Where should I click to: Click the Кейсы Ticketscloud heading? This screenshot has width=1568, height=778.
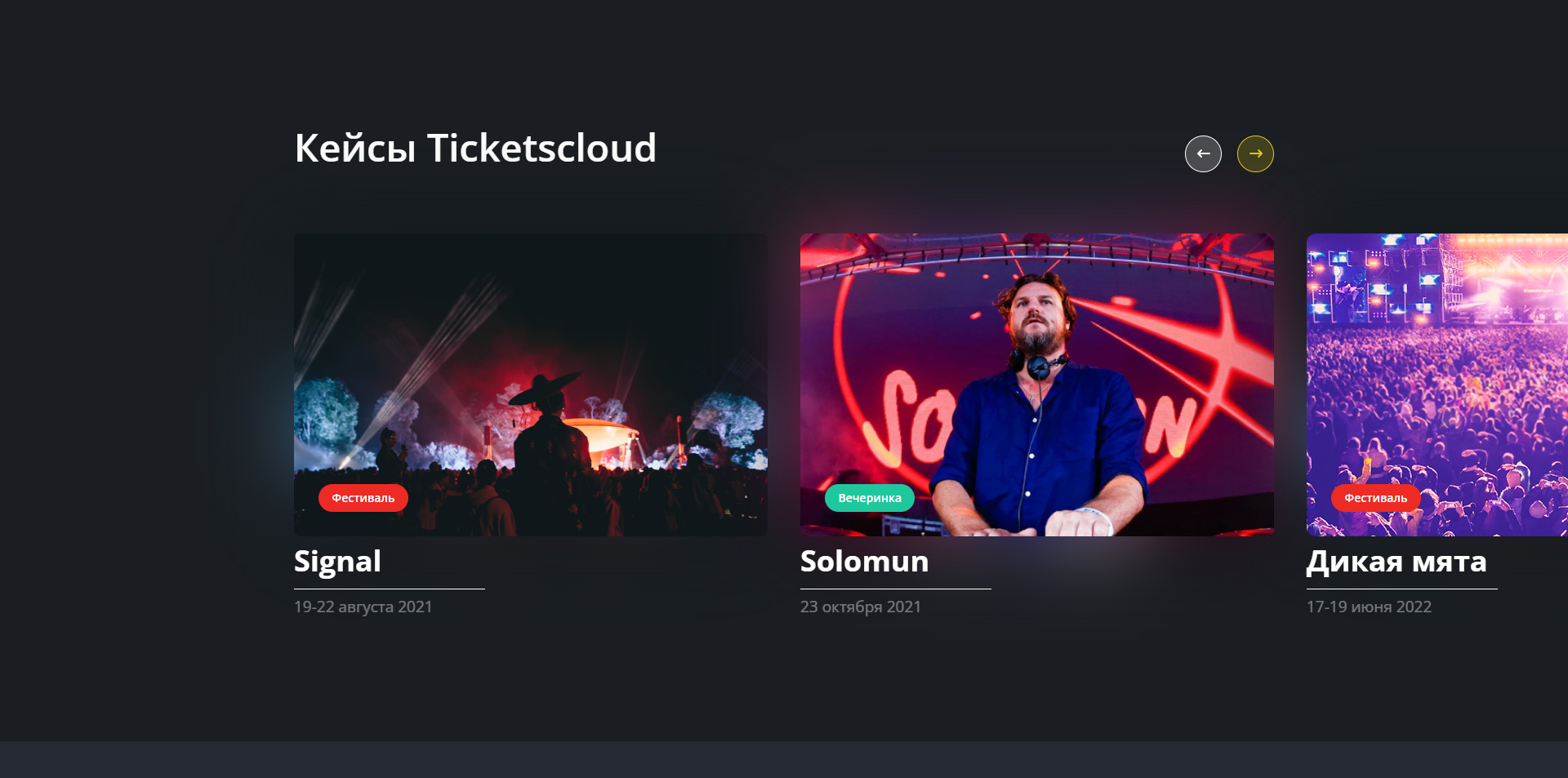coord(475,149)
